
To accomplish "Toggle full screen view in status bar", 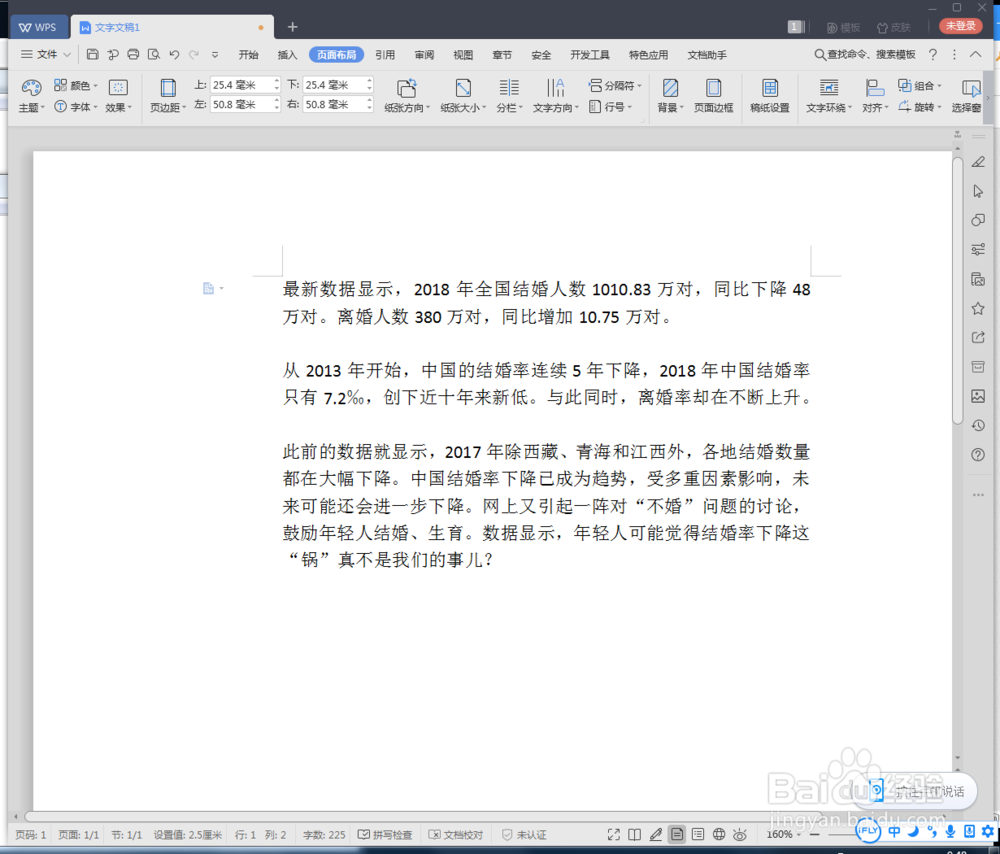I will click(613, 833).
